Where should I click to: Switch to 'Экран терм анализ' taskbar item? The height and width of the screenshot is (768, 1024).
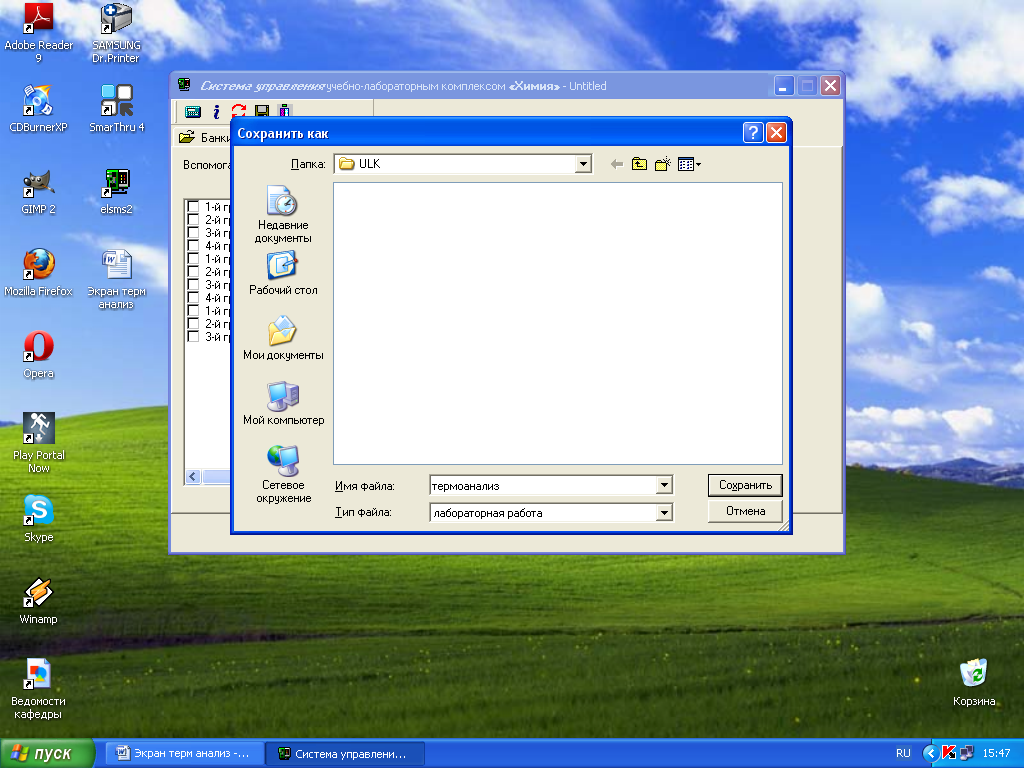point(185,753)
